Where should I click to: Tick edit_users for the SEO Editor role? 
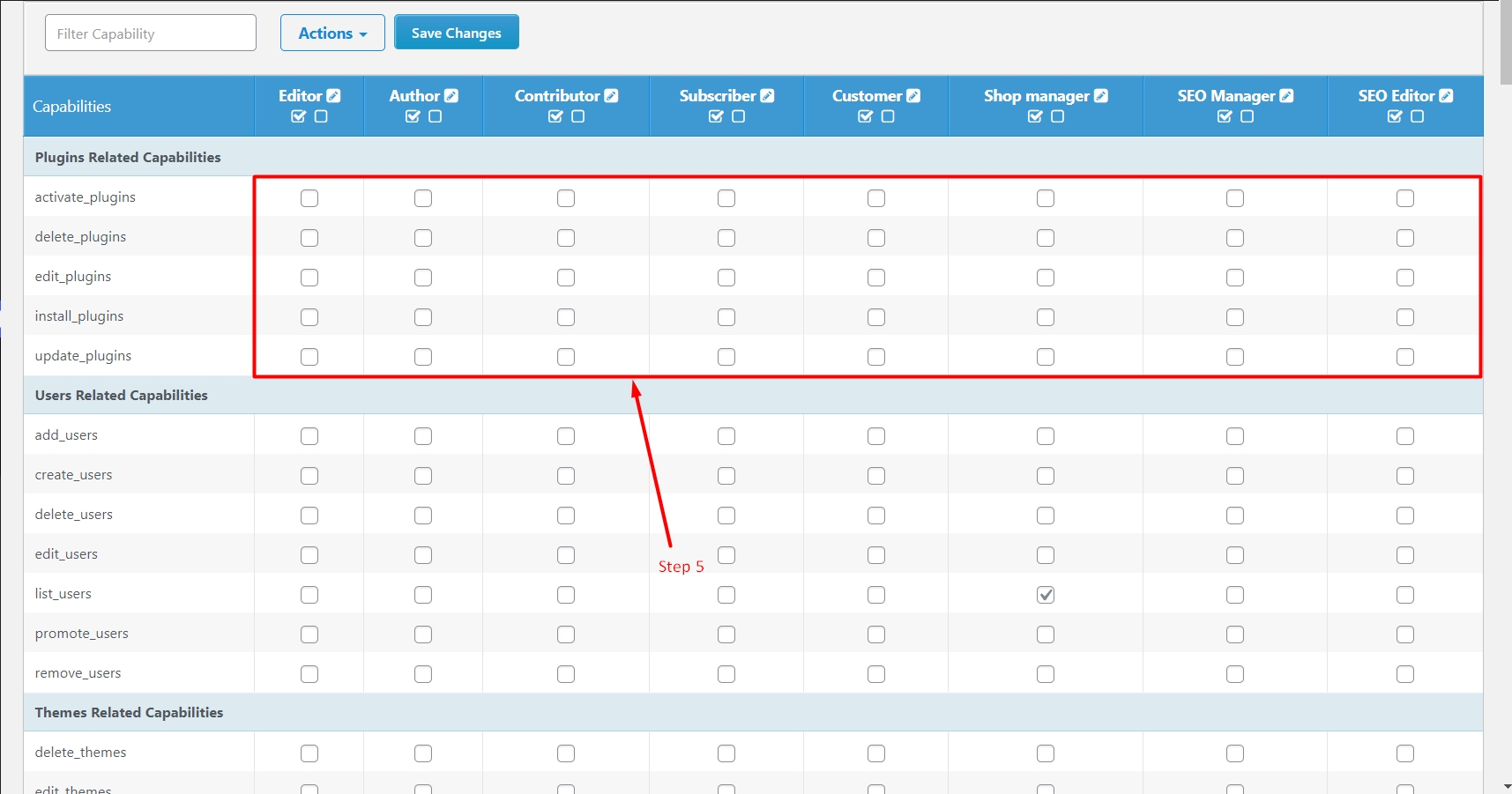1405,555
